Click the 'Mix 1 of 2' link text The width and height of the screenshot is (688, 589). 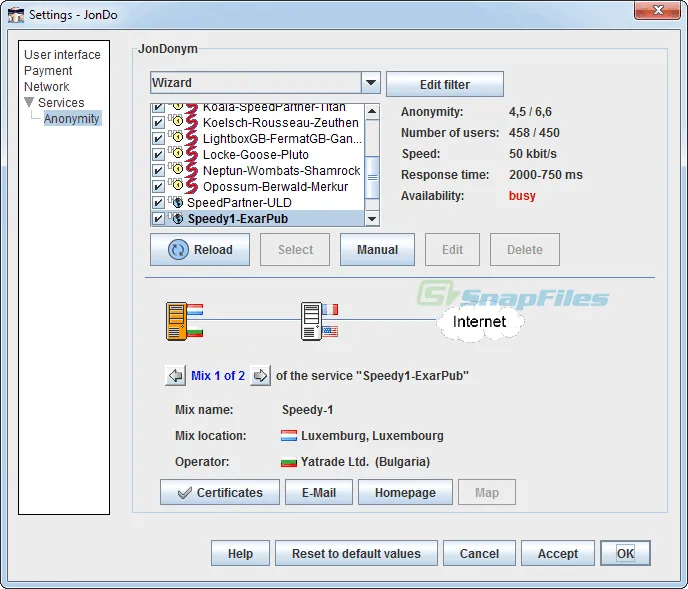(x=218, y=376)
